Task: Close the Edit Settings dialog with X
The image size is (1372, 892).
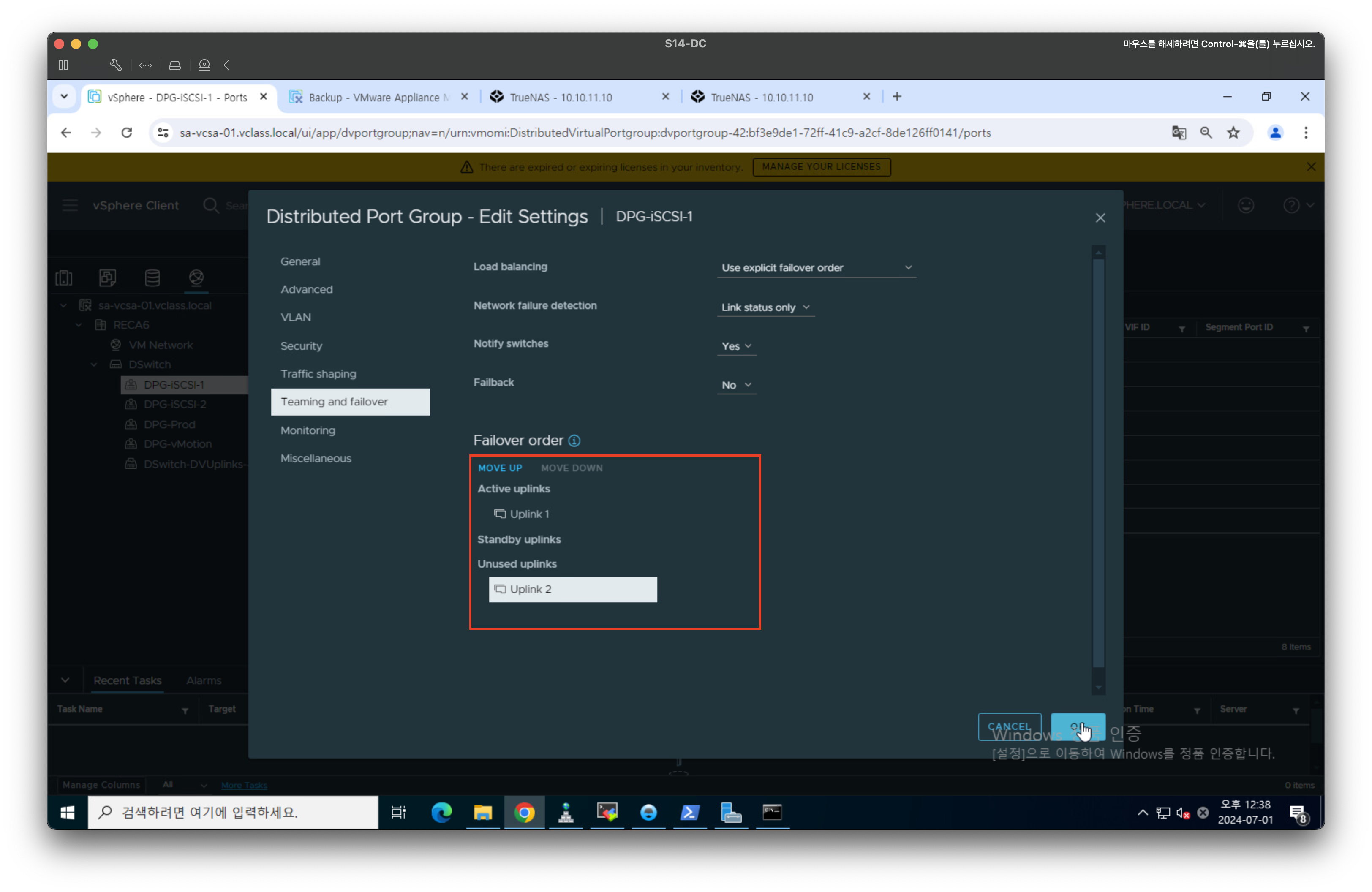Action: click(1100, 218)
